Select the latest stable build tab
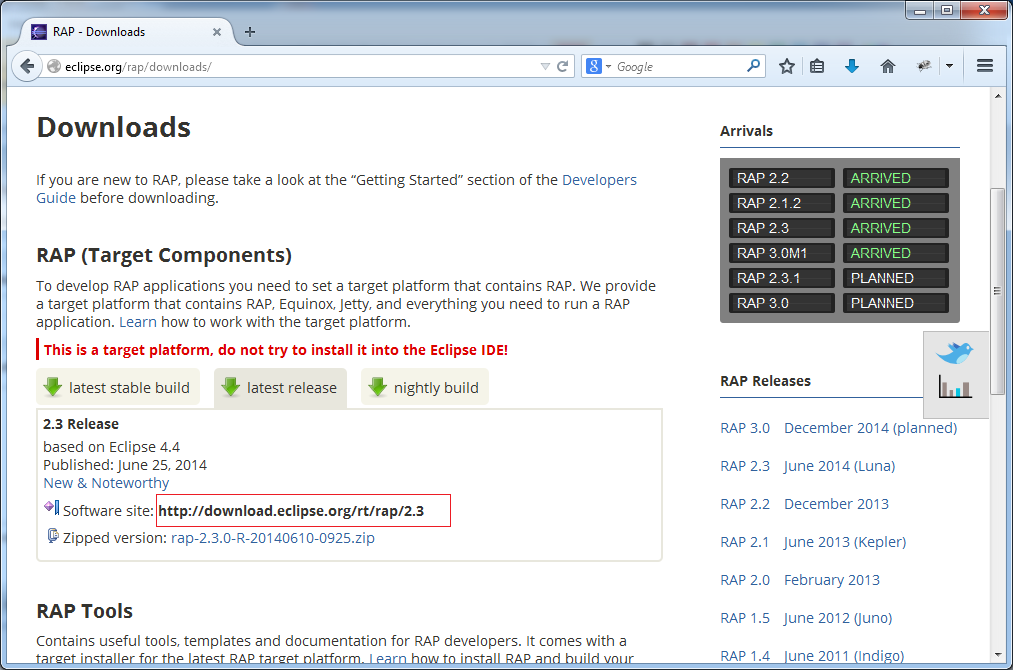Viewport: 1013px width, 670px height. point(118,387)
